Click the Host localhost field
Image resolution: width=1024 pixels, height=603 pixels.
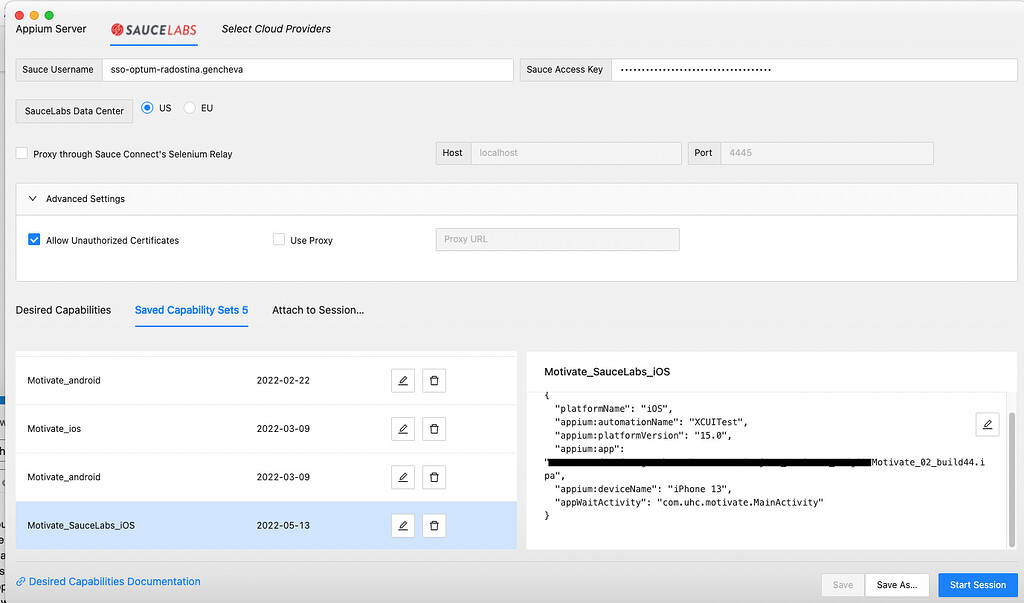coord(575,153)
